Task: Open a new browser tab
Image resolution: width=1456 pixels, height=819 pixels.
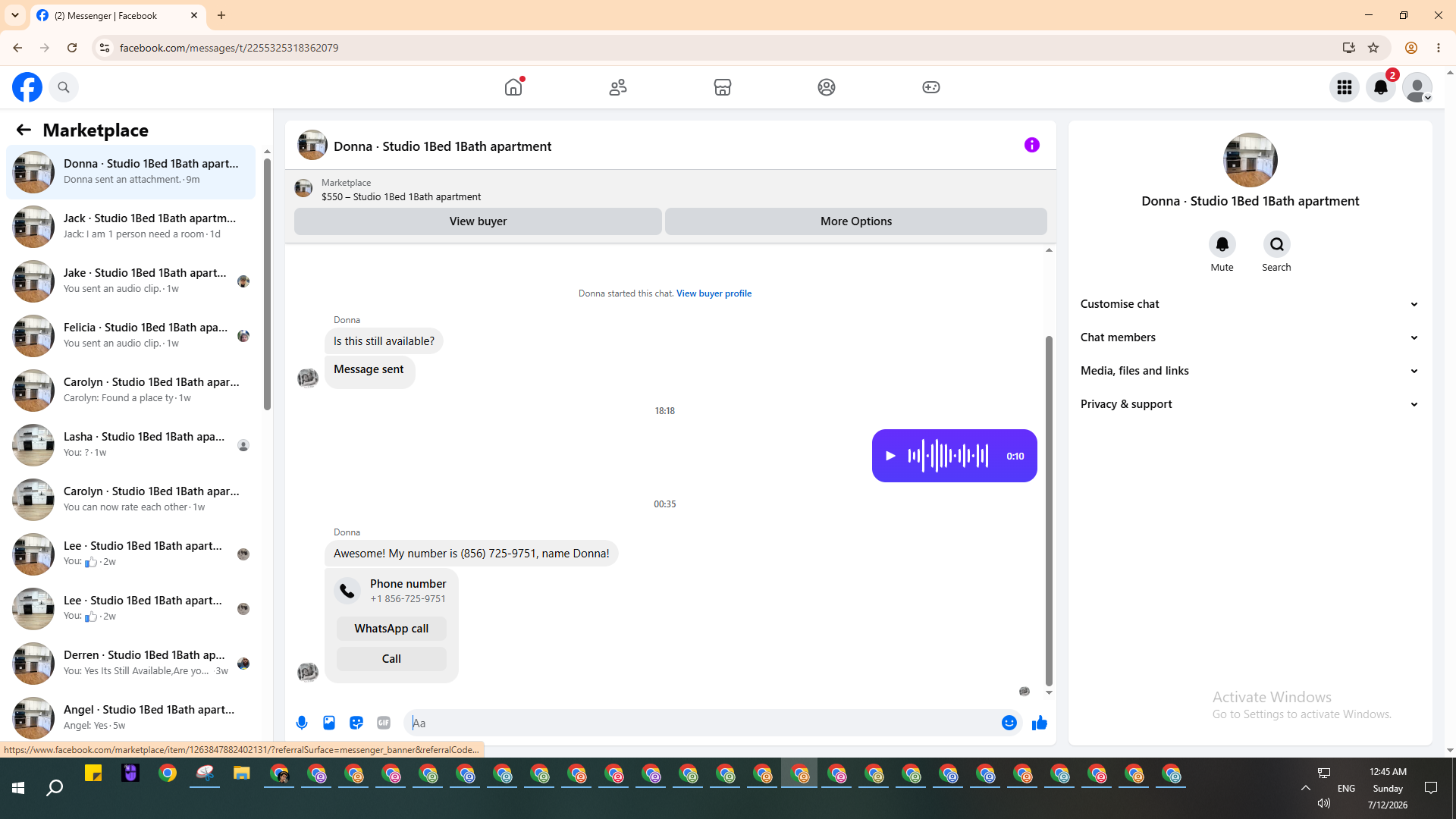Action: pyautogui.click(x=221, y=15)
